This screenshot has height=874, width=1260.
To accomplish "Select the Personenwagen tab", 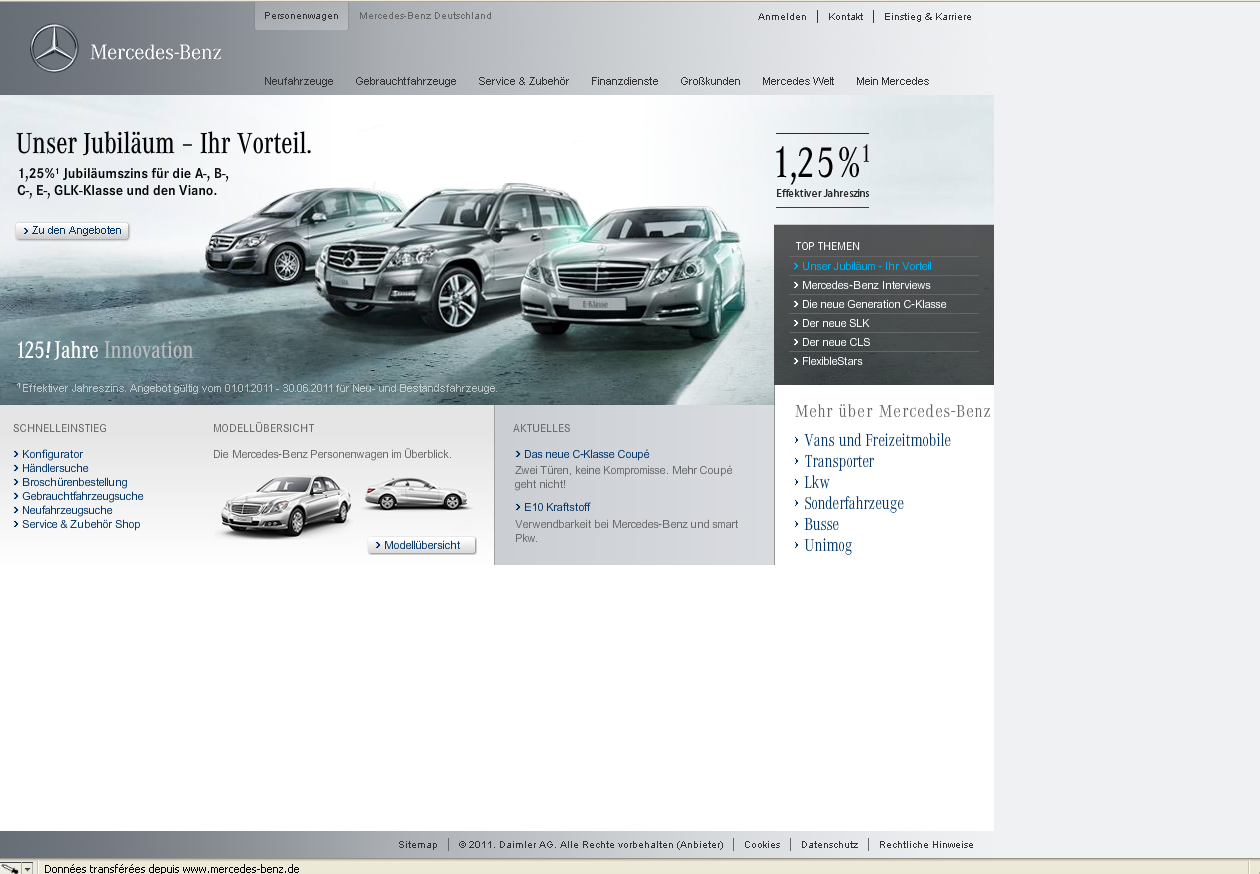I will pos(301,16).
